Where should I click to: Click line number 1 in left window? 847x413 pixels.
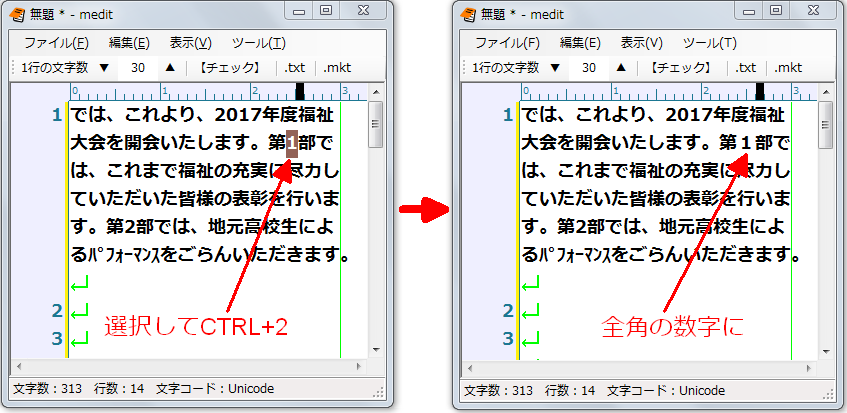57,115
